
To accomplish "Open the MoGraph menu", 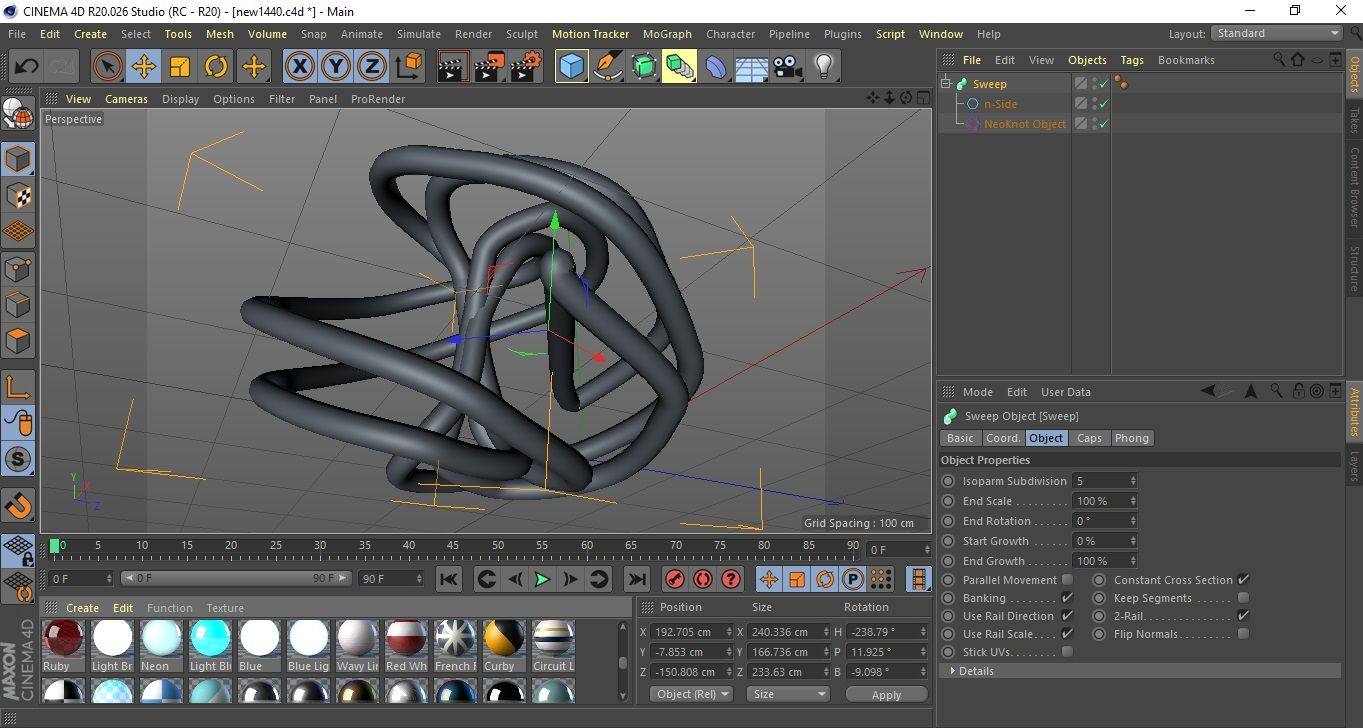I will pos(667,34).
